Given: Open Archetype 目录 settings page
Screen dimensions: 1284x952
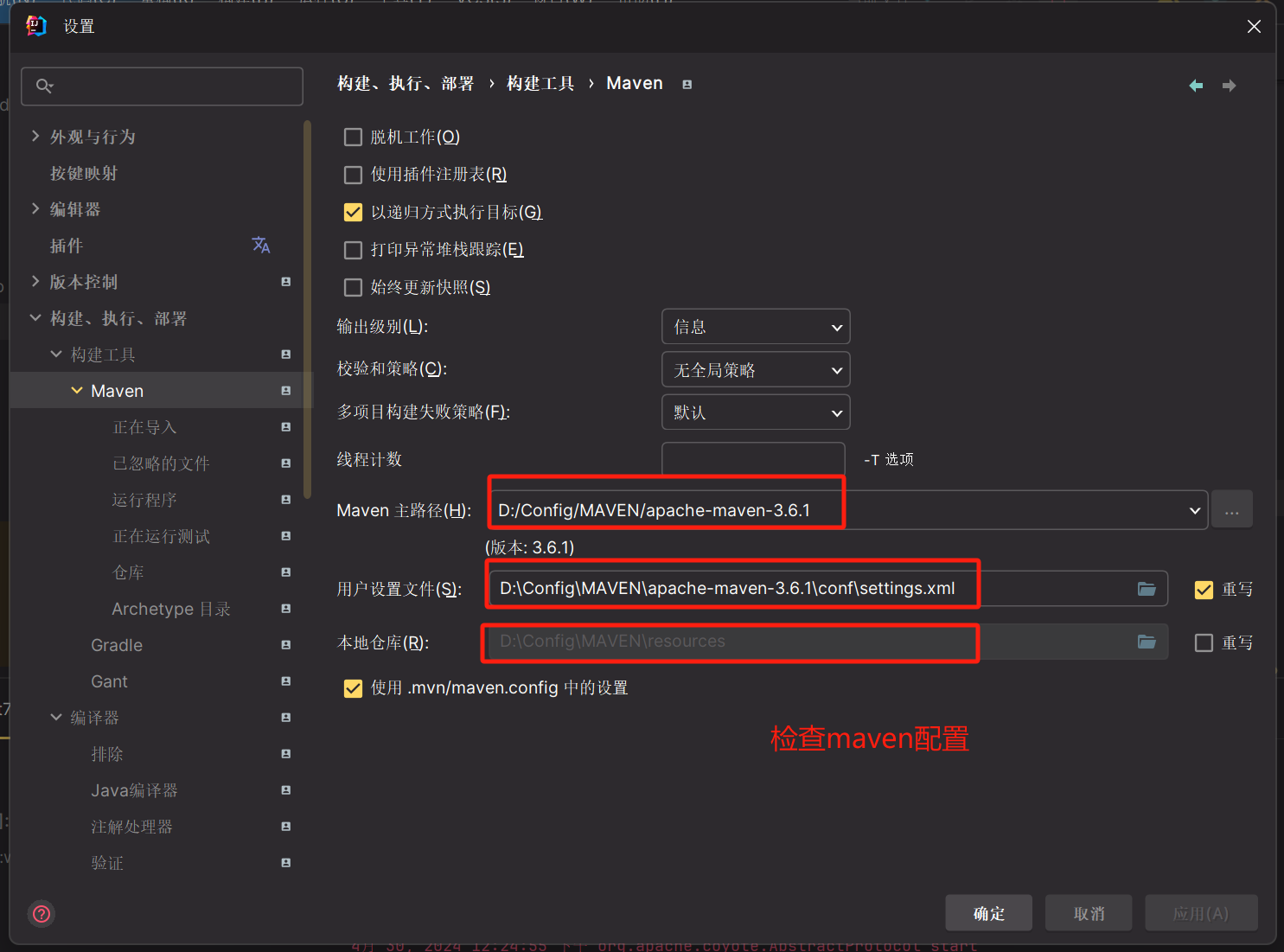Looking at the screenshot, I should pos(171,609).
